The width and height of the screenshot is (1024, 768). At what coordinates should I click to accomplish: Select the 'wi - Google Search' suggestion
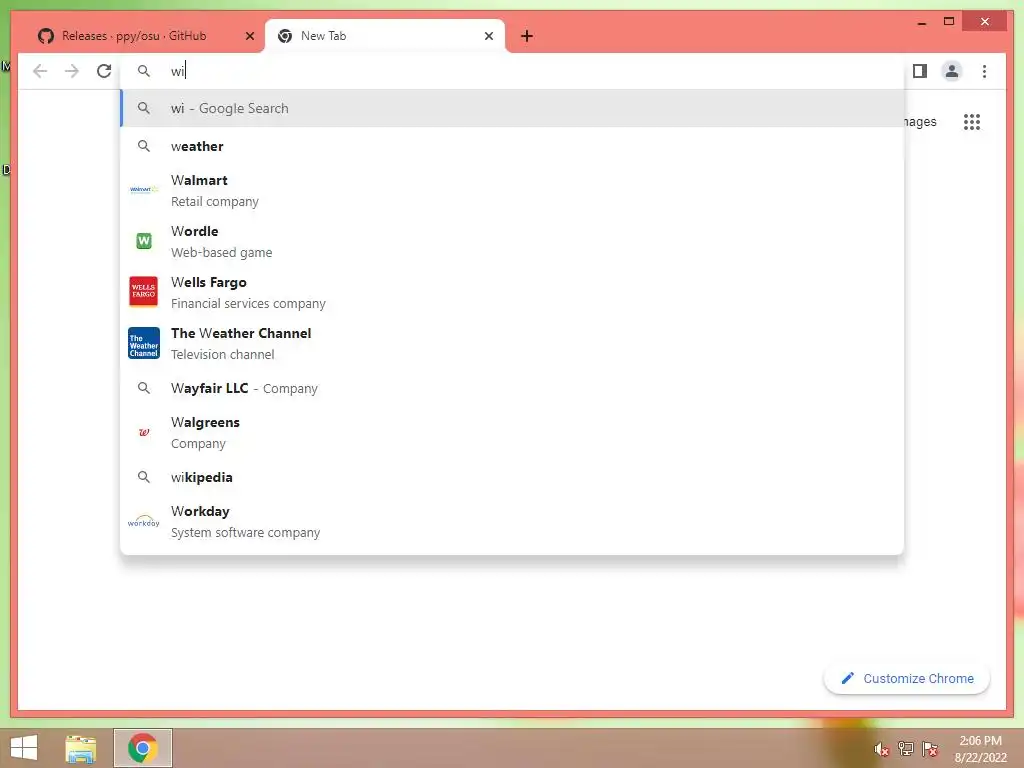pyautogui.click(x=512, y=108)
